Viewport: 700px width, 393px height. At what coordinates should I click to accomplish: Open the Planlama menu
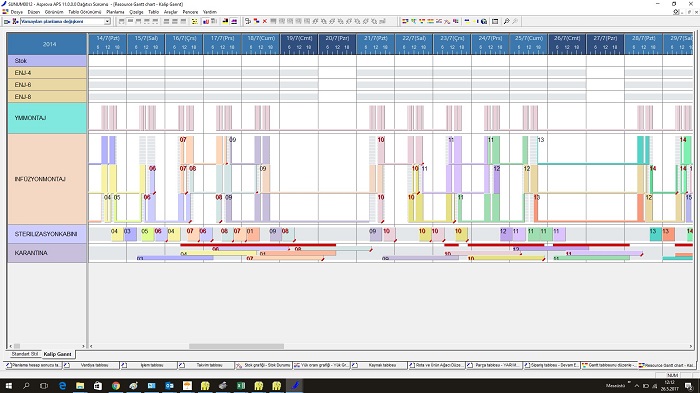tap(115, 12)
